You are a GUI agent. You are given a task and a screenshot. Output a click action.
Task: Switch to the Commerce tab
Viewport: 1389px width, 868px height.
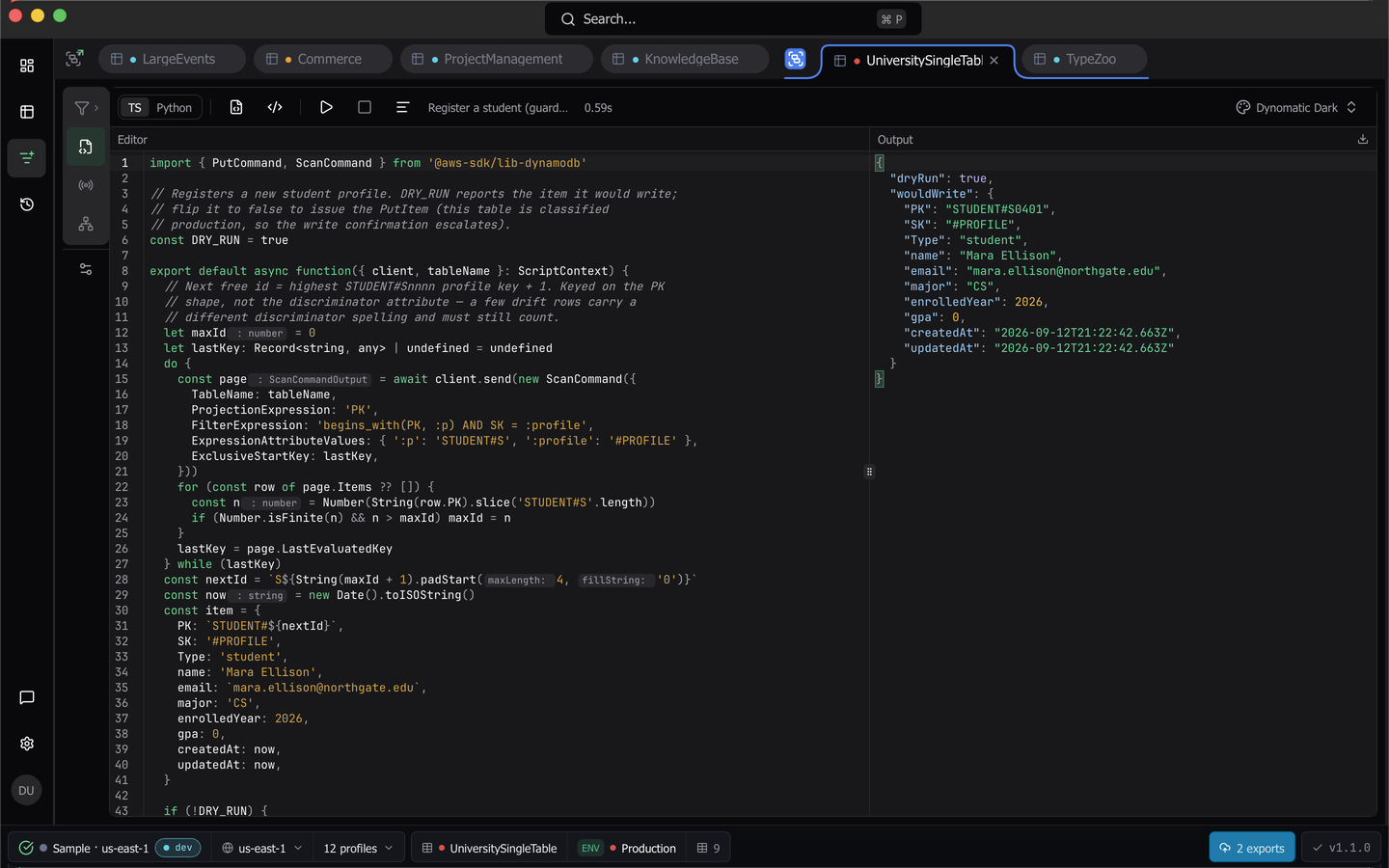click(322, 59)
